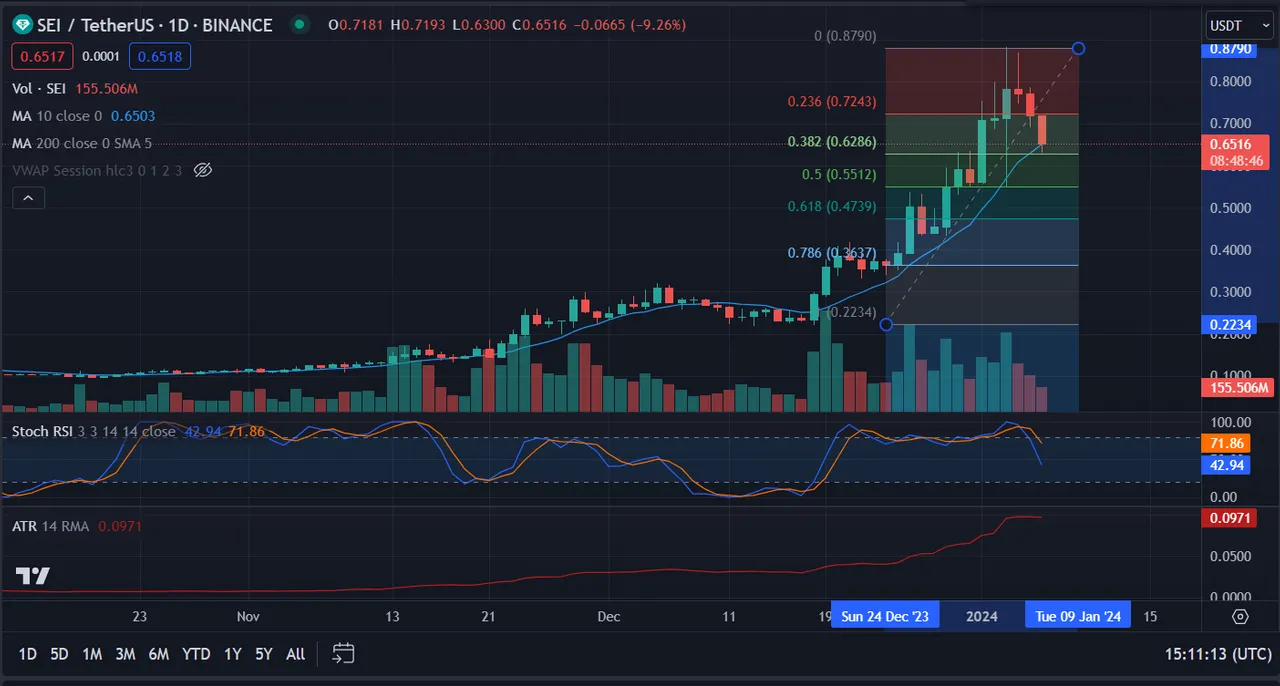Screen dimensions: 1280x686
Task: Click the 0.2234 blue price axis label
Action: click(1228, 324)
